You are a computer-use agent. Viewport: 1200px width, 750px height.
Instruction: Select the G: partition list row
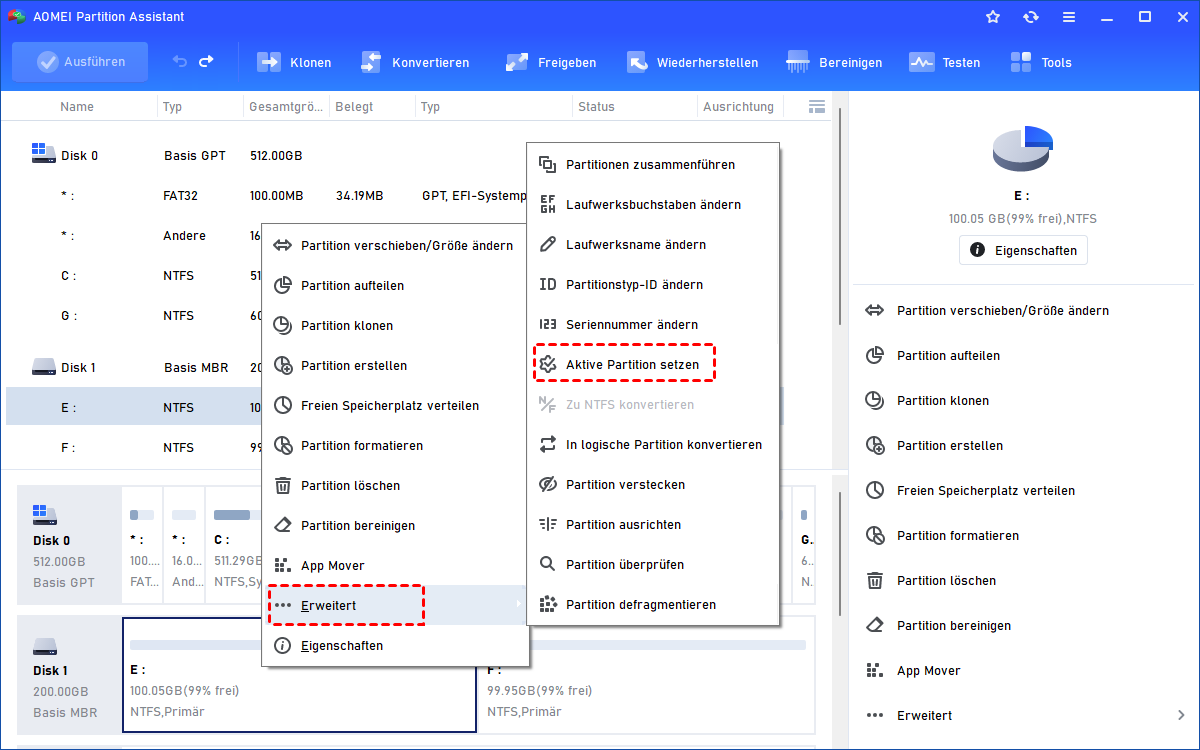[132, 316]
